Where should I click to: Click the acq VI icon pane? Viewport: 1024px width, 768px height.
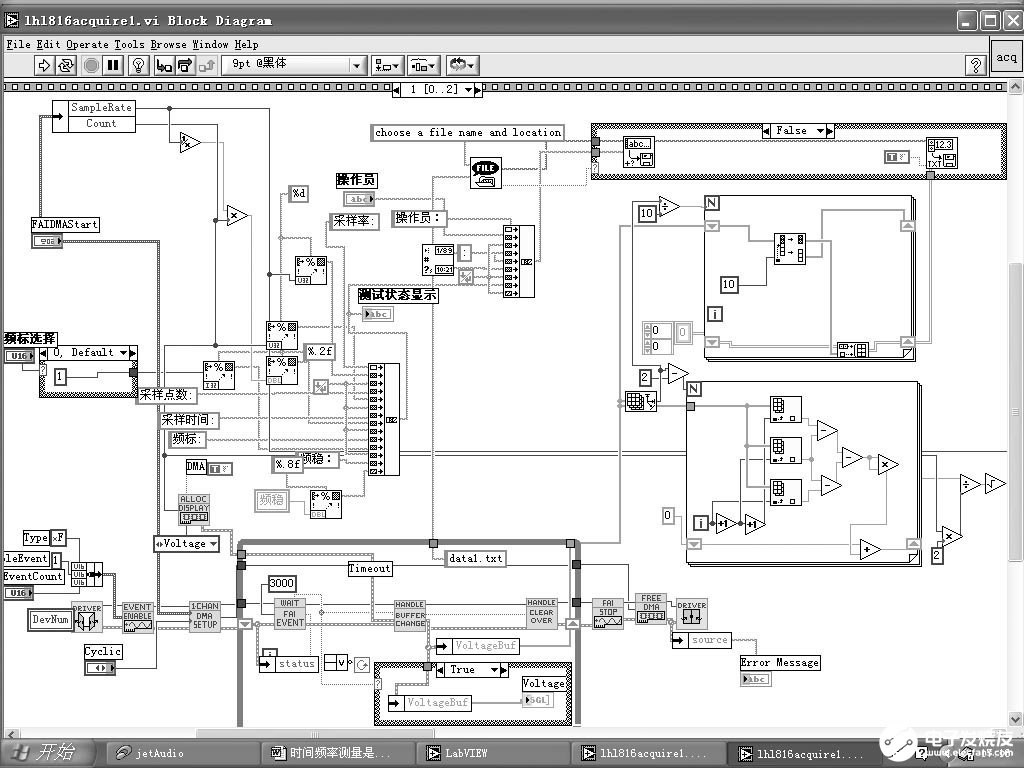pos(1006,57)
